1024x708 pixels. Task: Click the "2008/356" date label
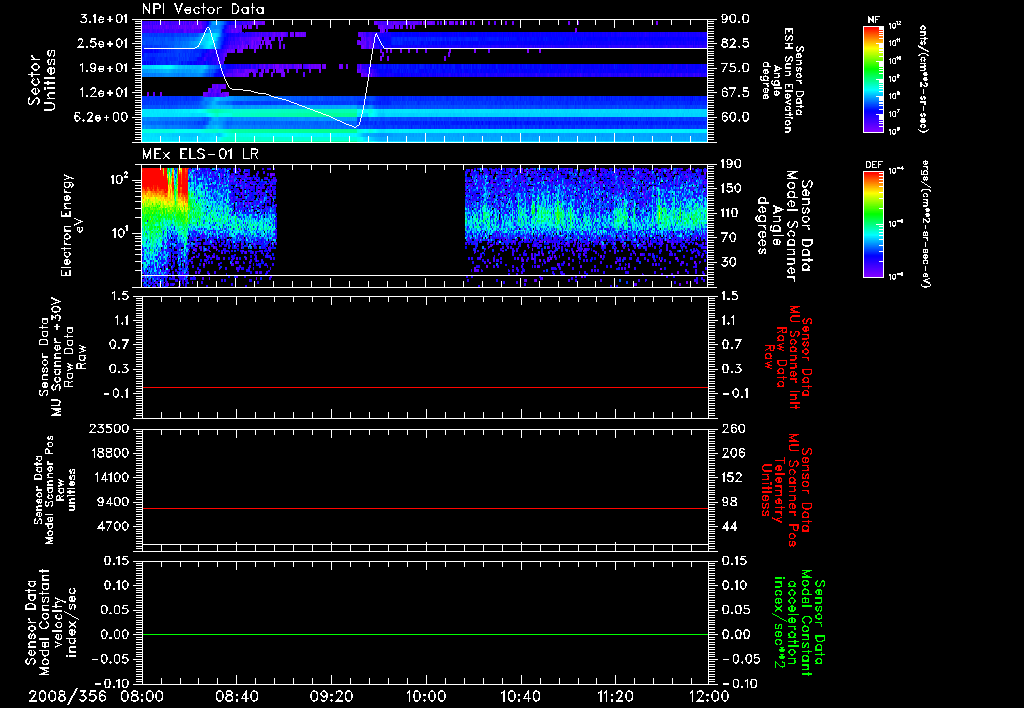tap(67, 696)
